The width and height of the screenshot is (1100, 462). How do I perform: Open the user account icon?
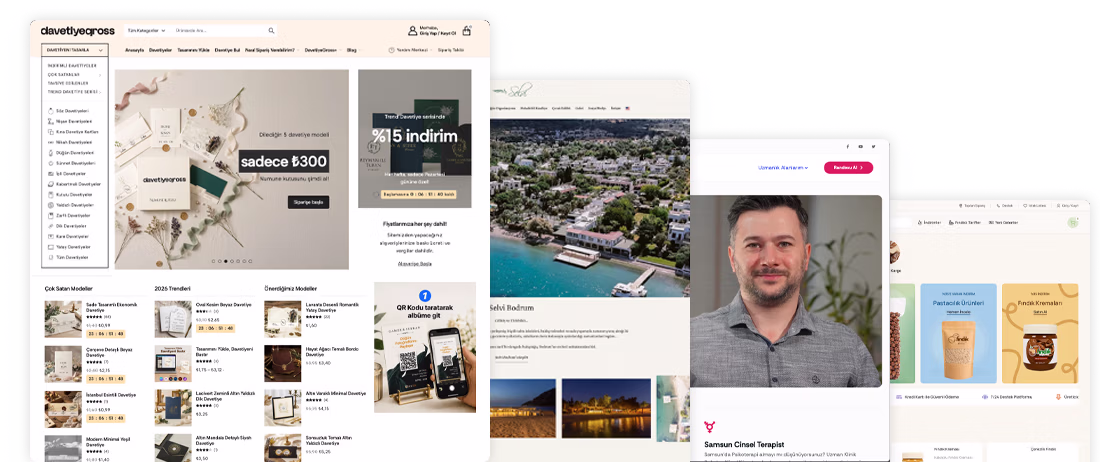tap(412, 31)
